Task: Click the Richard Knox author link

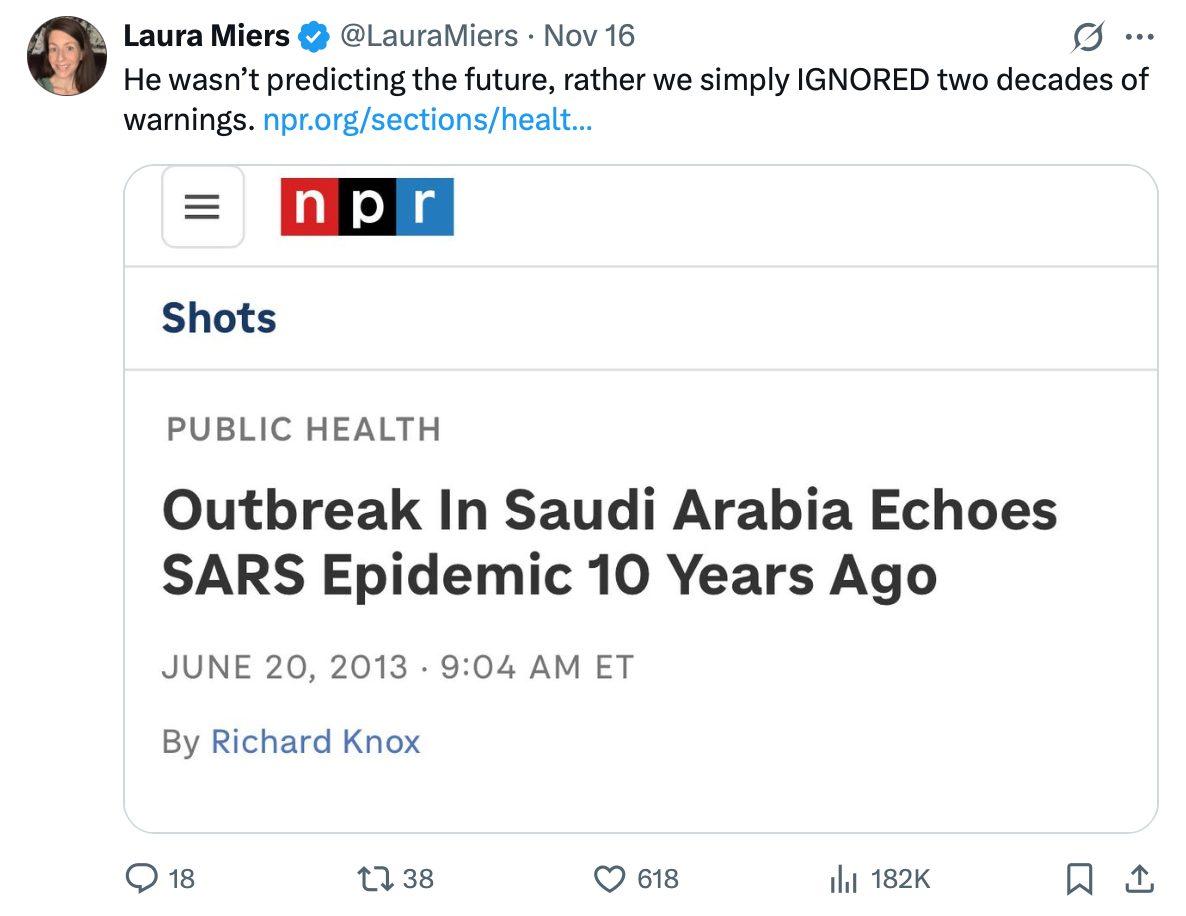Action: [315, 742]
